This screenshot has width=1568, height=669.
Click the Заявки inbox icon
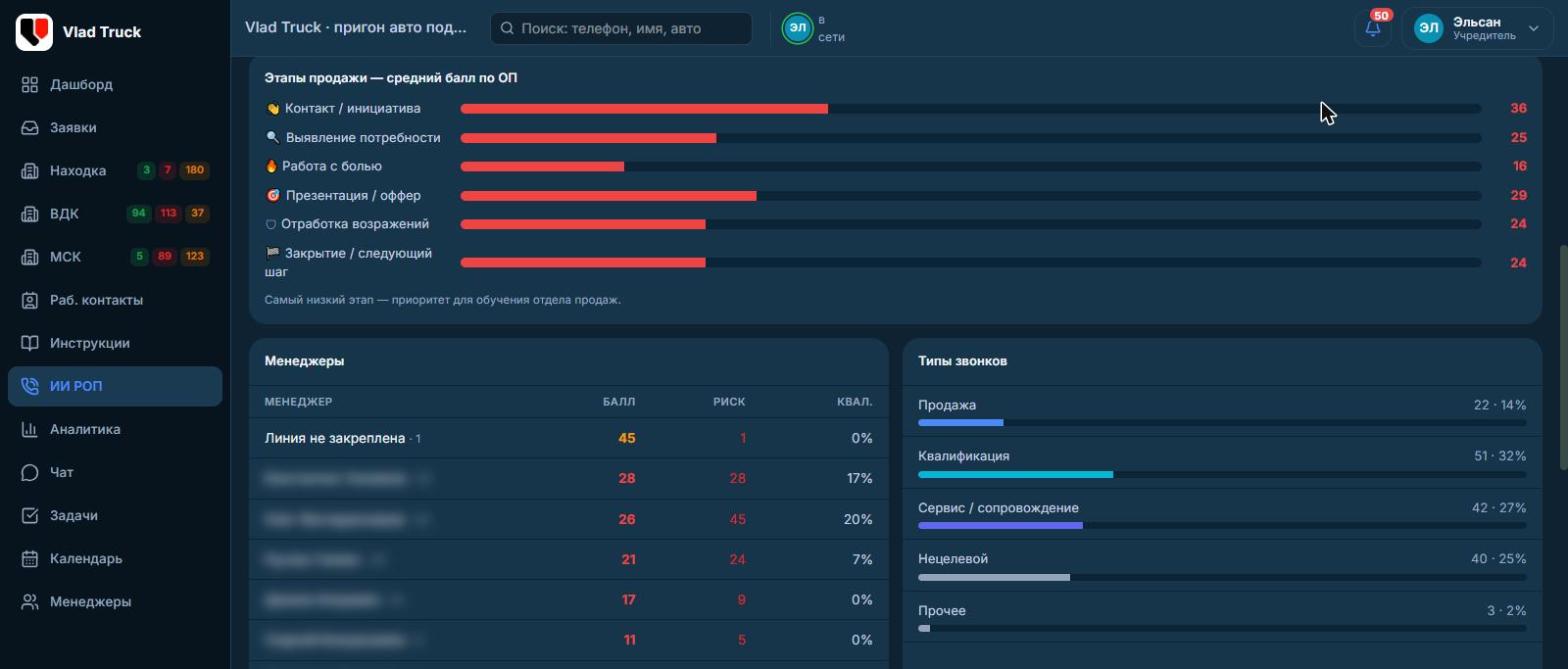pyautogui.click(x=30, y=128)
